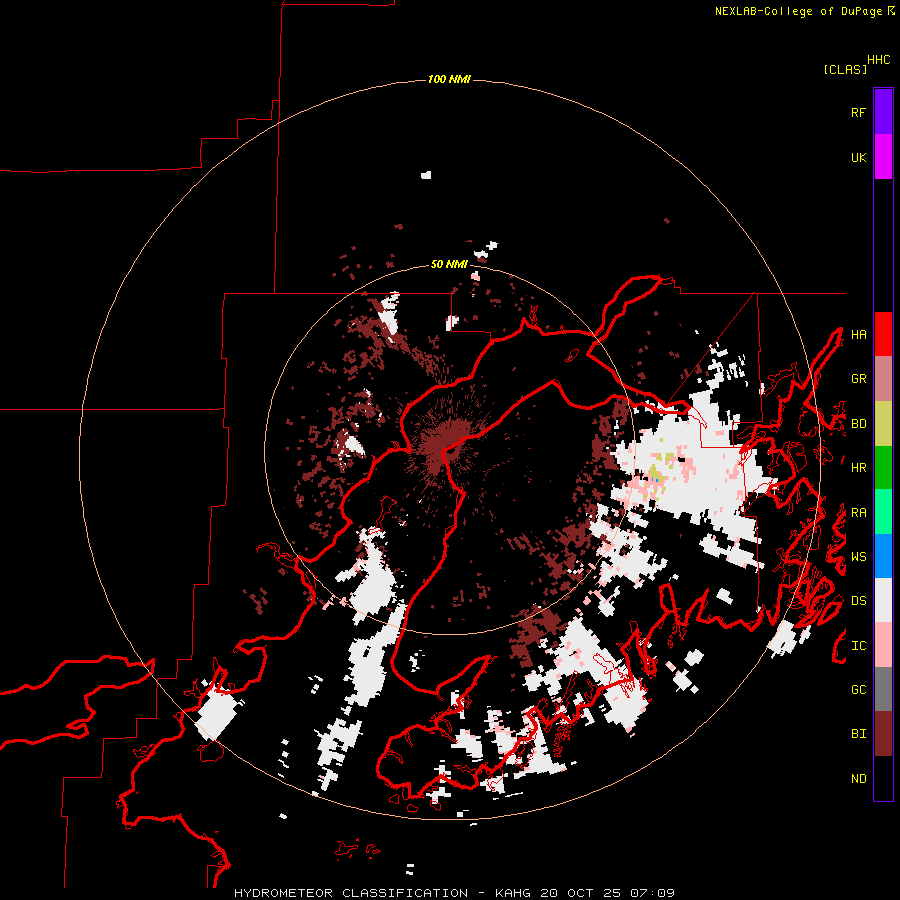Pick the blue WS legend swatch

pyautogui.click(x=883, y=556)
